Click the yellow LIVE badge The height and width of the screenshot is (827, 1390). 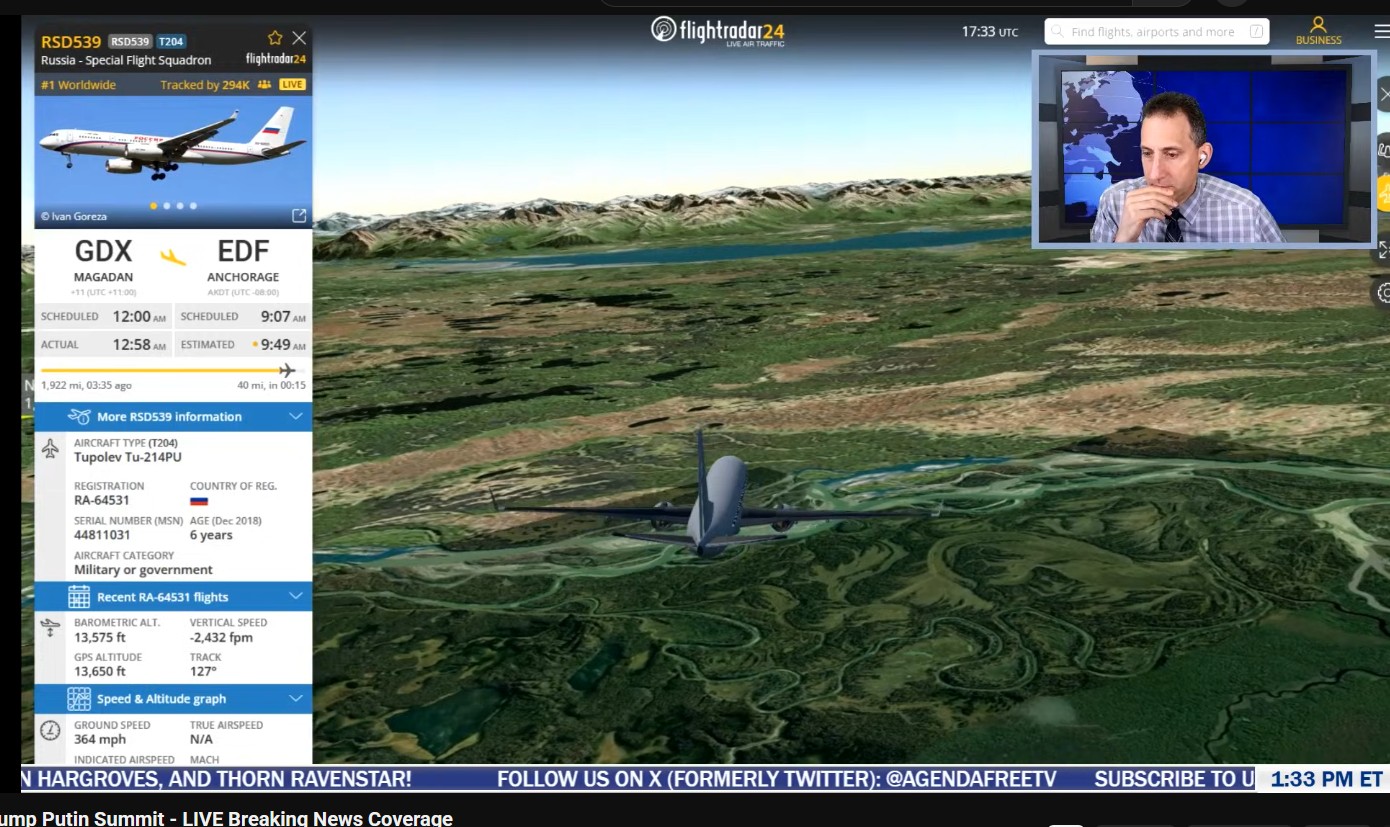pyautogui.click(x=292, y=85)
